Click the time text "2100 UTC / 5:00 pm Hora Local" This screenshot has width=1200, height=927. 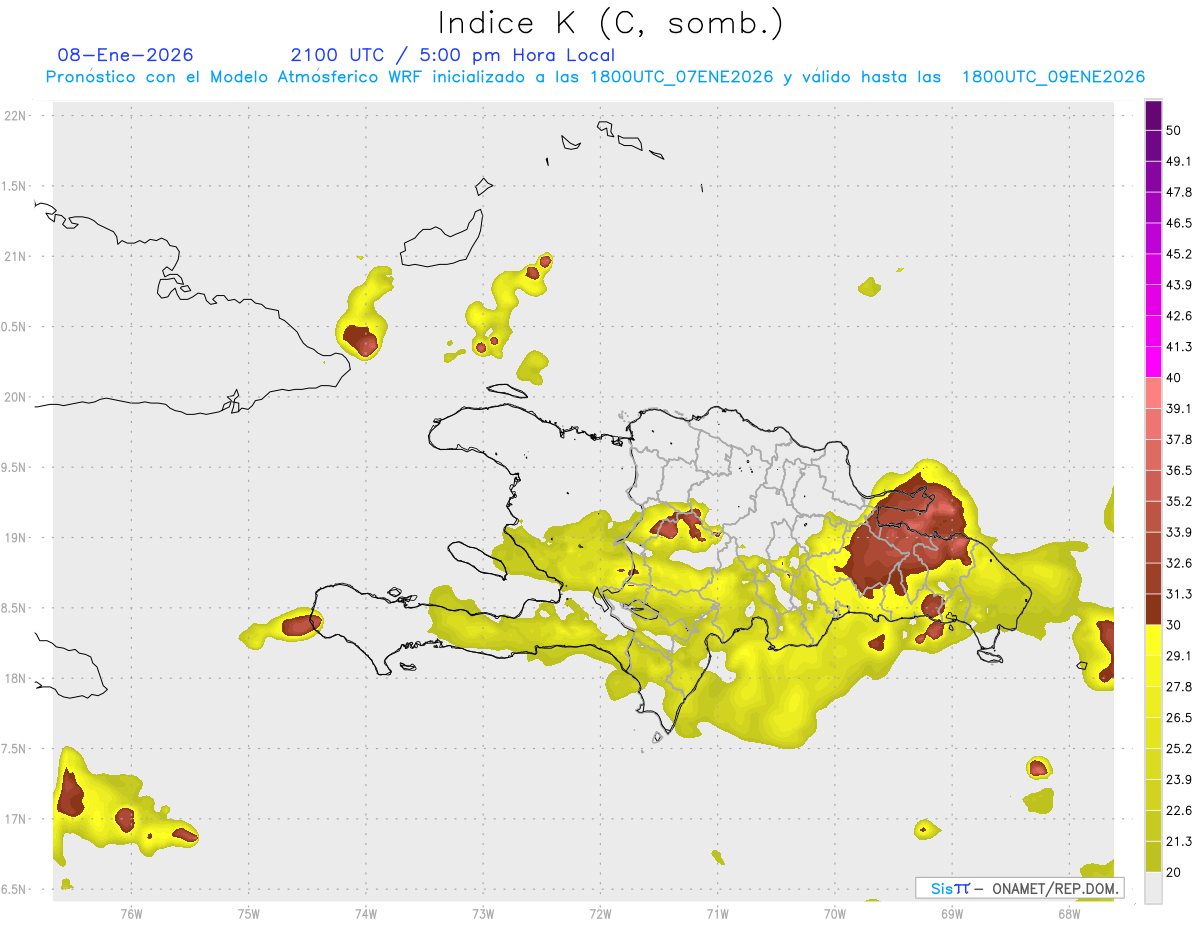(453, 55)
